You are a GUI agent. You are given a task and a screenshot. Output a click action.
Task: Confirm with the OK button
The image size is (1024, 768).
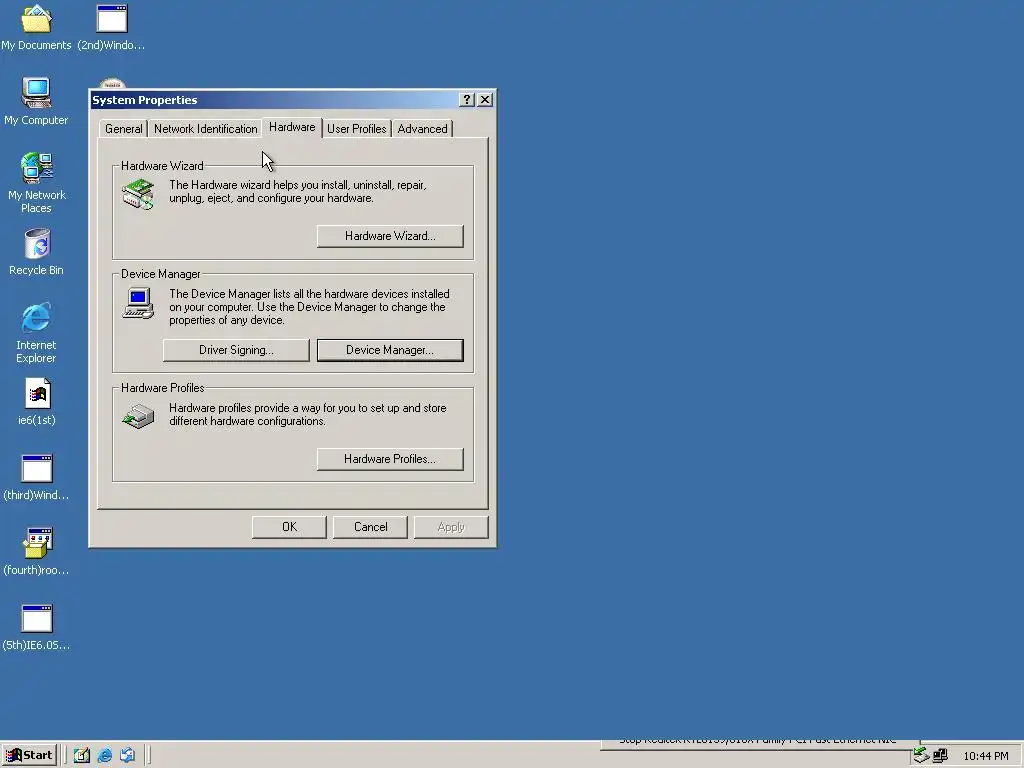[289, 527]
